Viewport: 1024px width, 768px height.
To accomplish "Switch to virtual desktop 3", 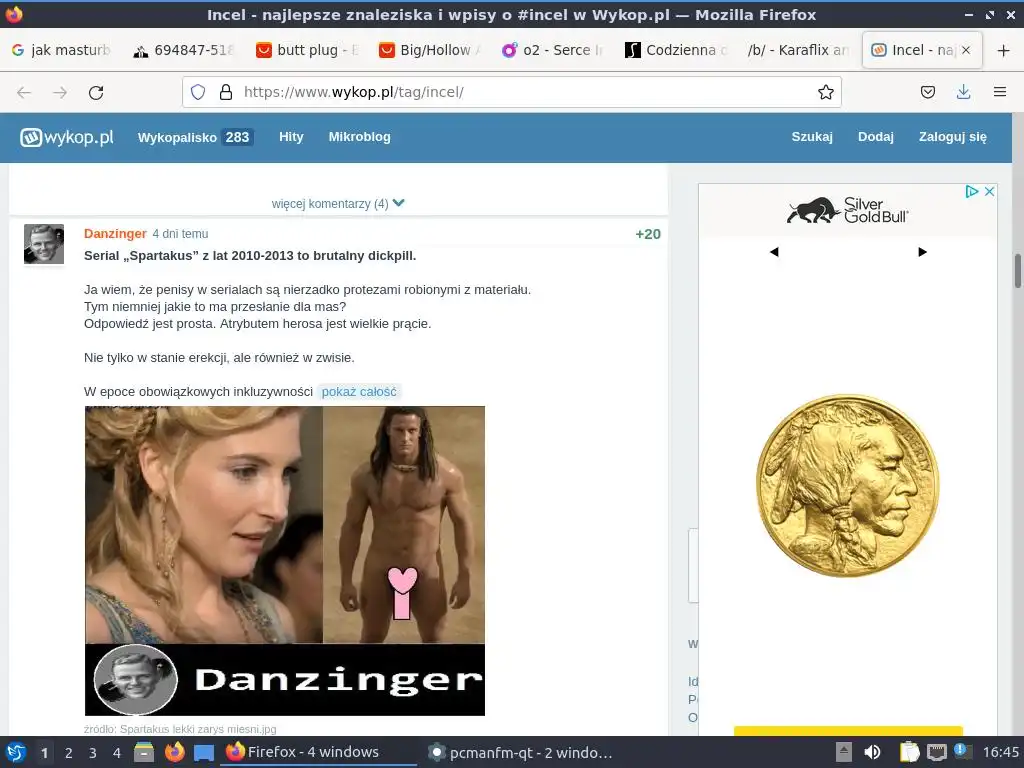I will [93, 753].
